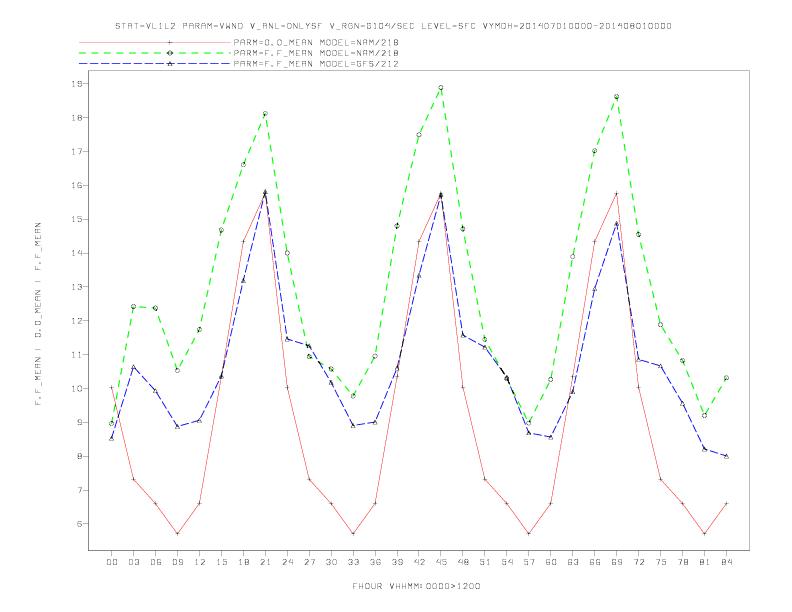Click y-axis tick label 14
Screen dimensions: 792x612
tap(76, 253)
